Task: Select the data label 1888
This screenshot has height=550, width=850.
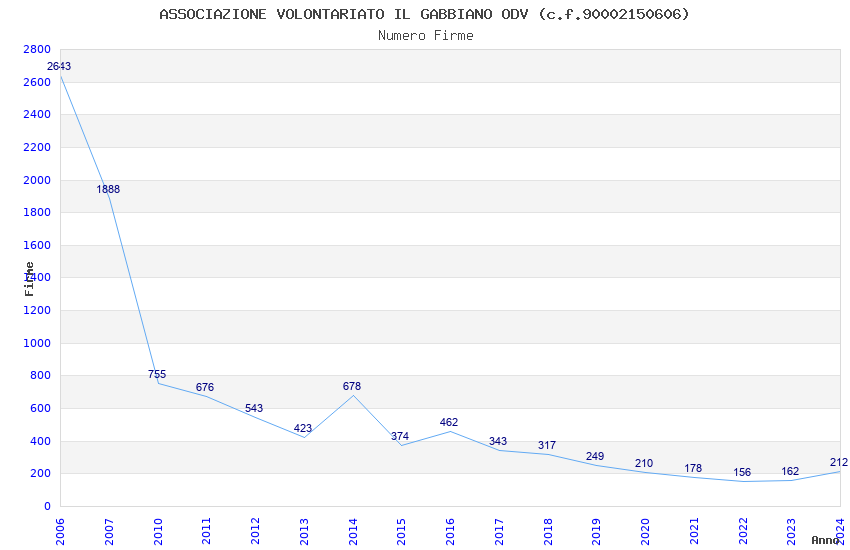Action: (x=108, y=189)
